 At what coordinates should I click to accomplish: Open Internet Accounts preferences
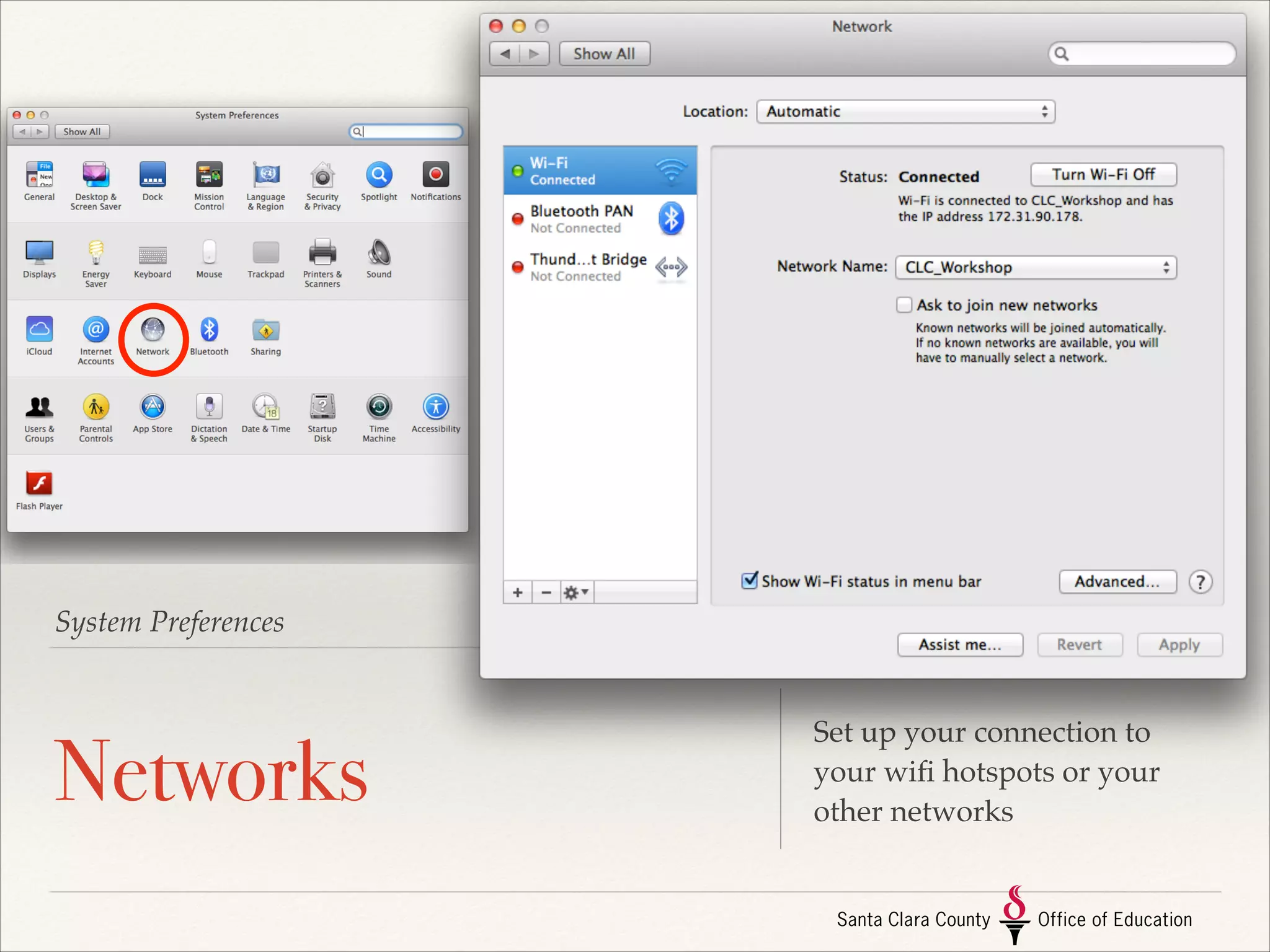point(95,330)
